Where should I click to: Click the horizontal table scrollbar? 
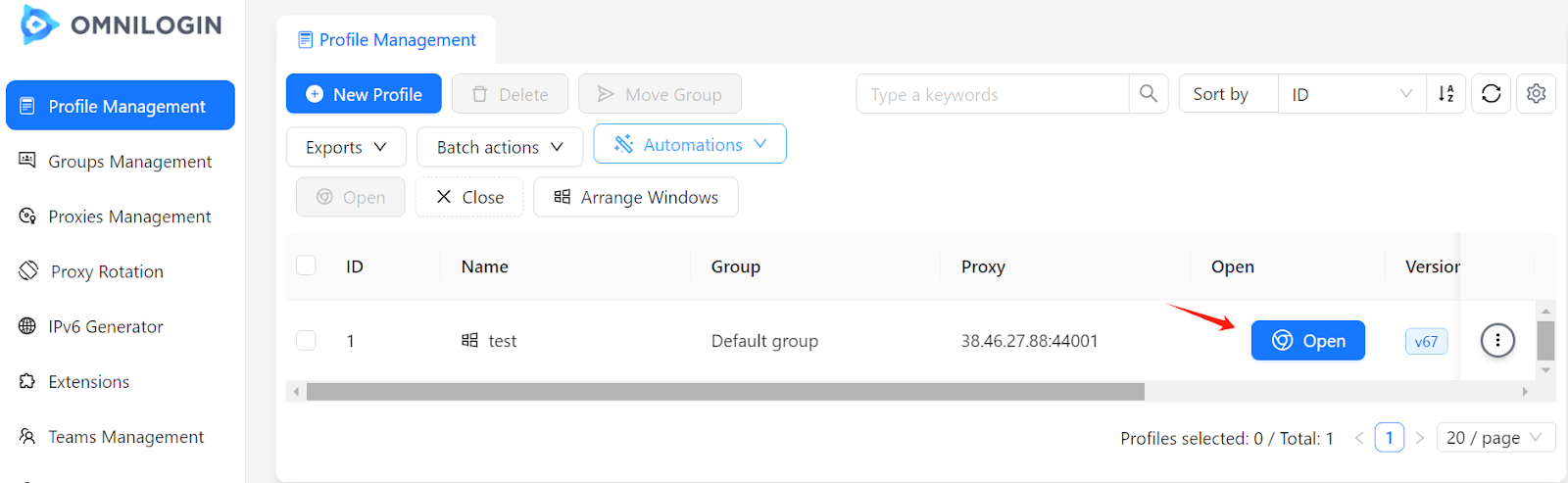(725, 392)
